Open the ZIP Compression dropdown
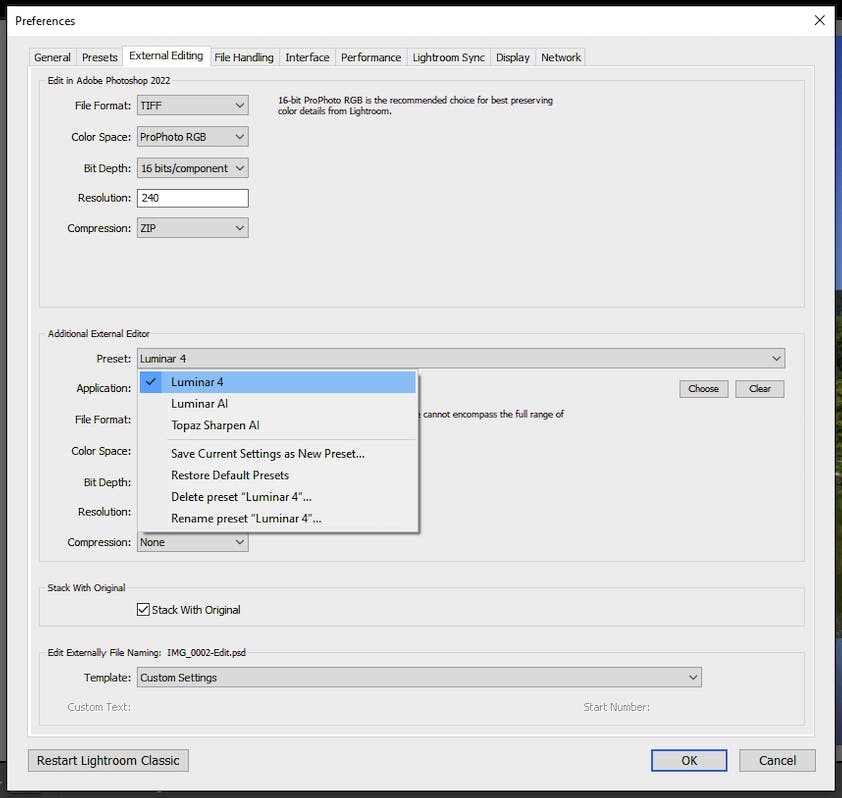Image resolution: width=842 pixels, height=798 pixels. coord(193,228)
